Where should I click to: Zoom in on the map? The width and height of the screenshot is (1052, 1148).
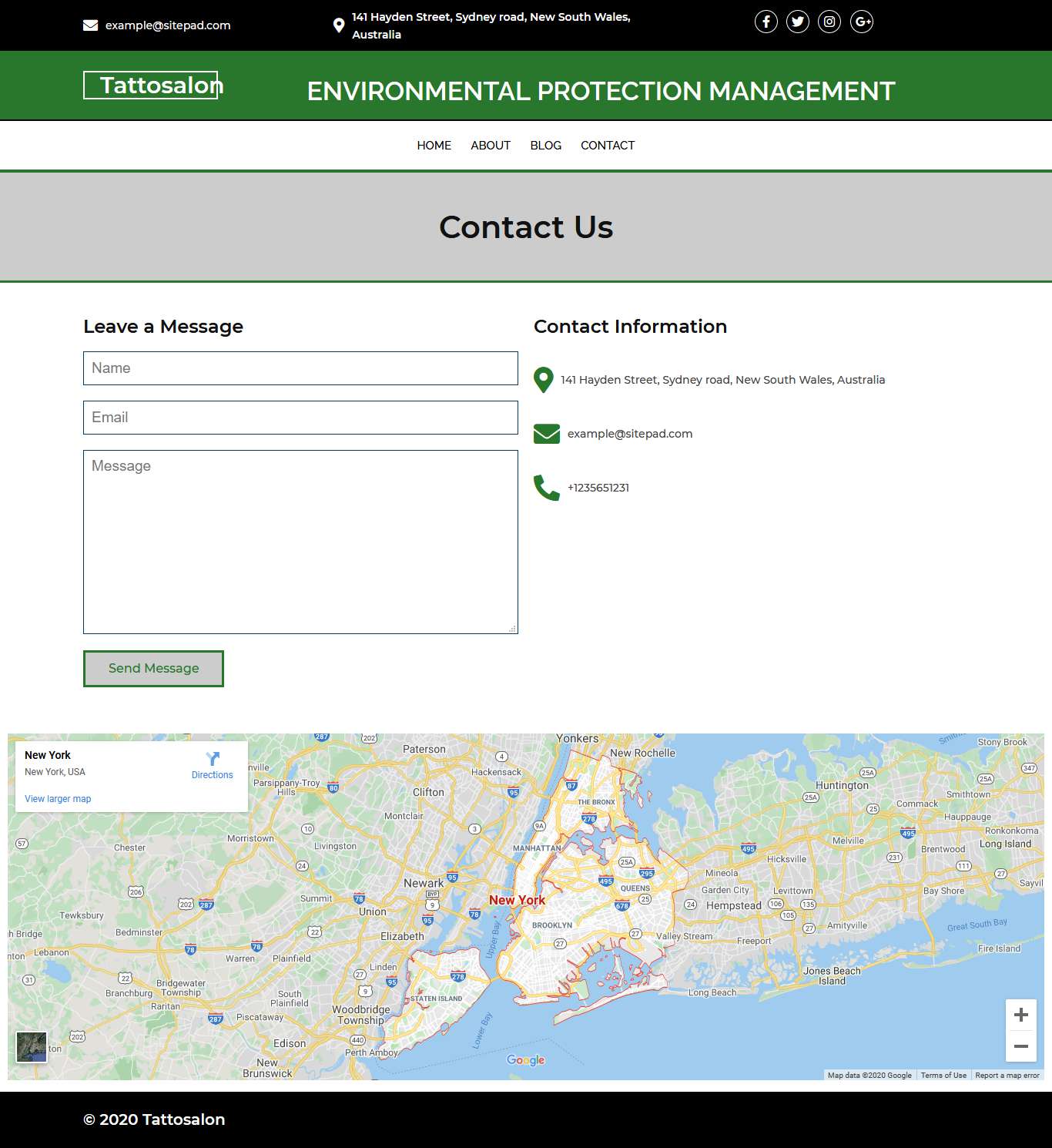click(1020, 1015)
